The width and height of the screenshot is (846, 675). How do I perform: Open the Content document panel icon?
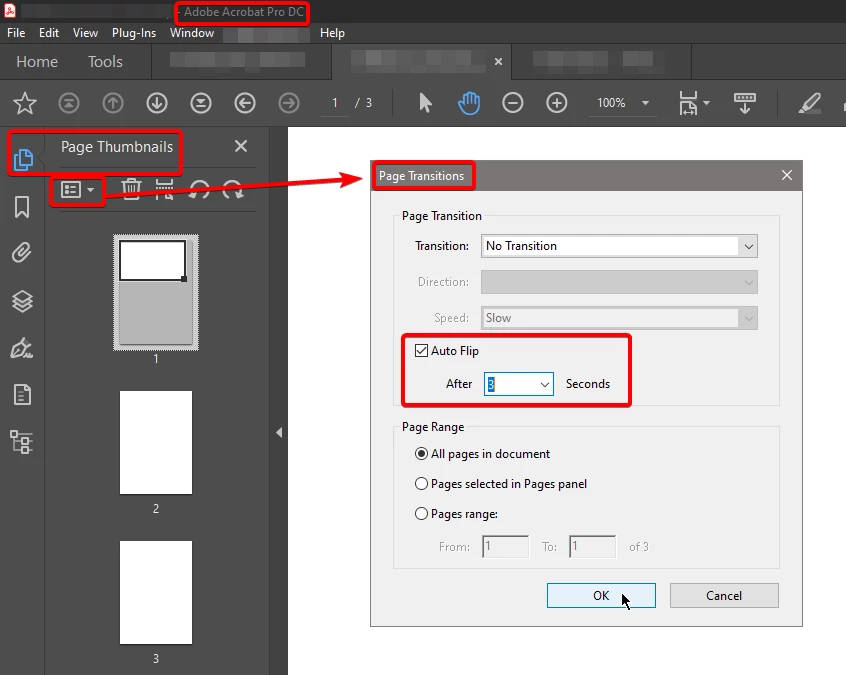22,394
